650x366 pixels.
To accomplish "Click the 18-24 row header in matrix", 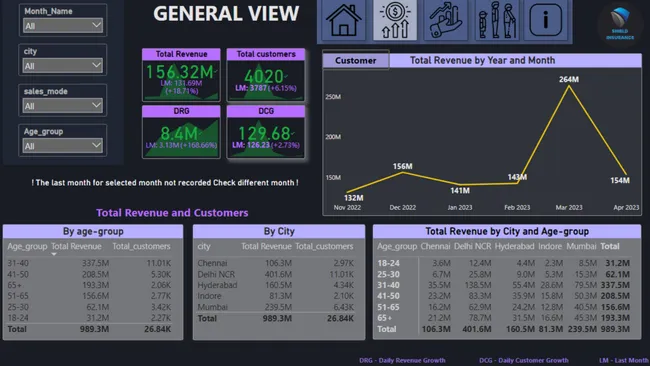I will click(x=388, y=263).
